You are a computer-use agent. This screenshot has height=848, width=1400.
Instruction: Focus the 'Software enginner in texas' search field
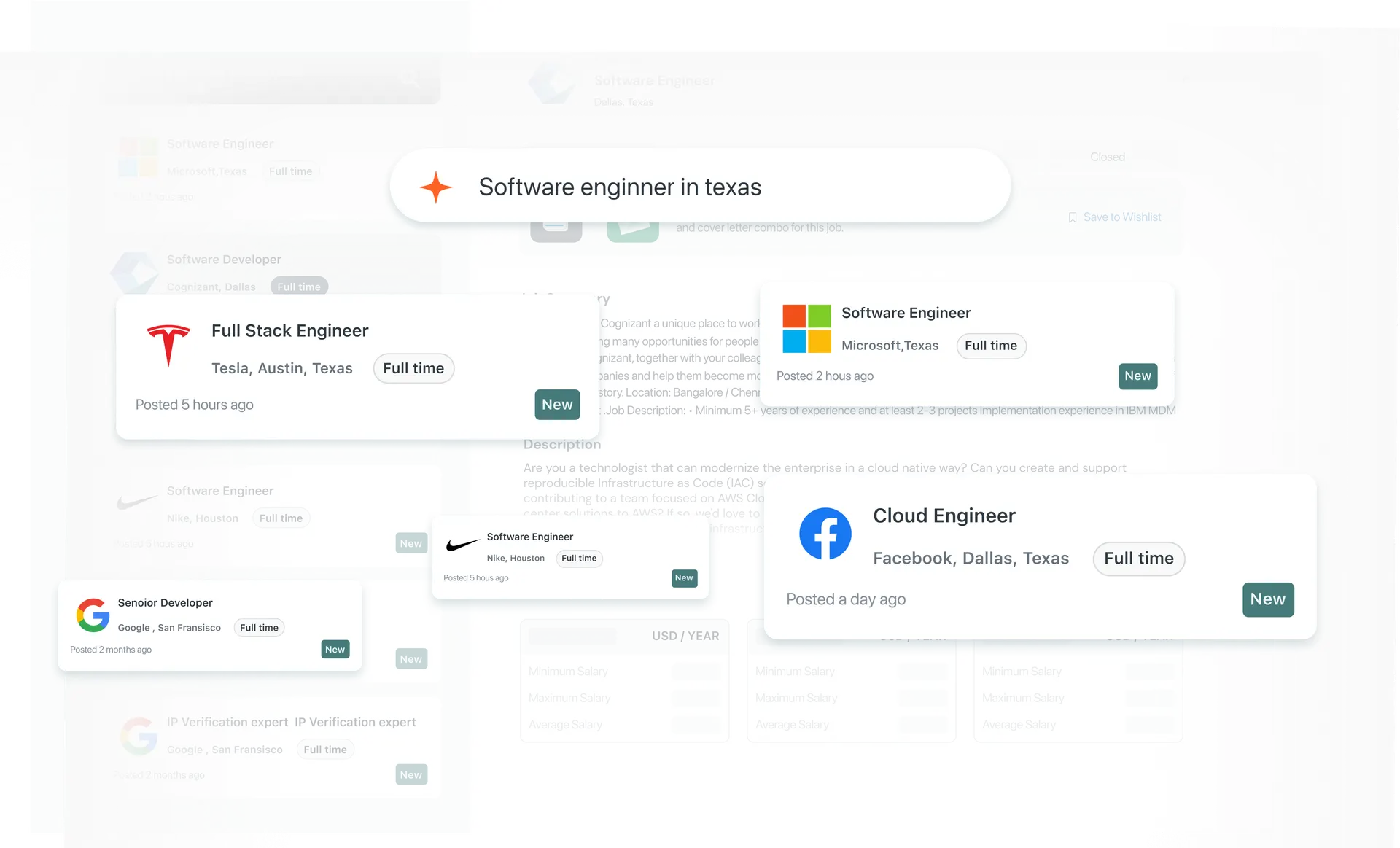click(x=700, y=186)
